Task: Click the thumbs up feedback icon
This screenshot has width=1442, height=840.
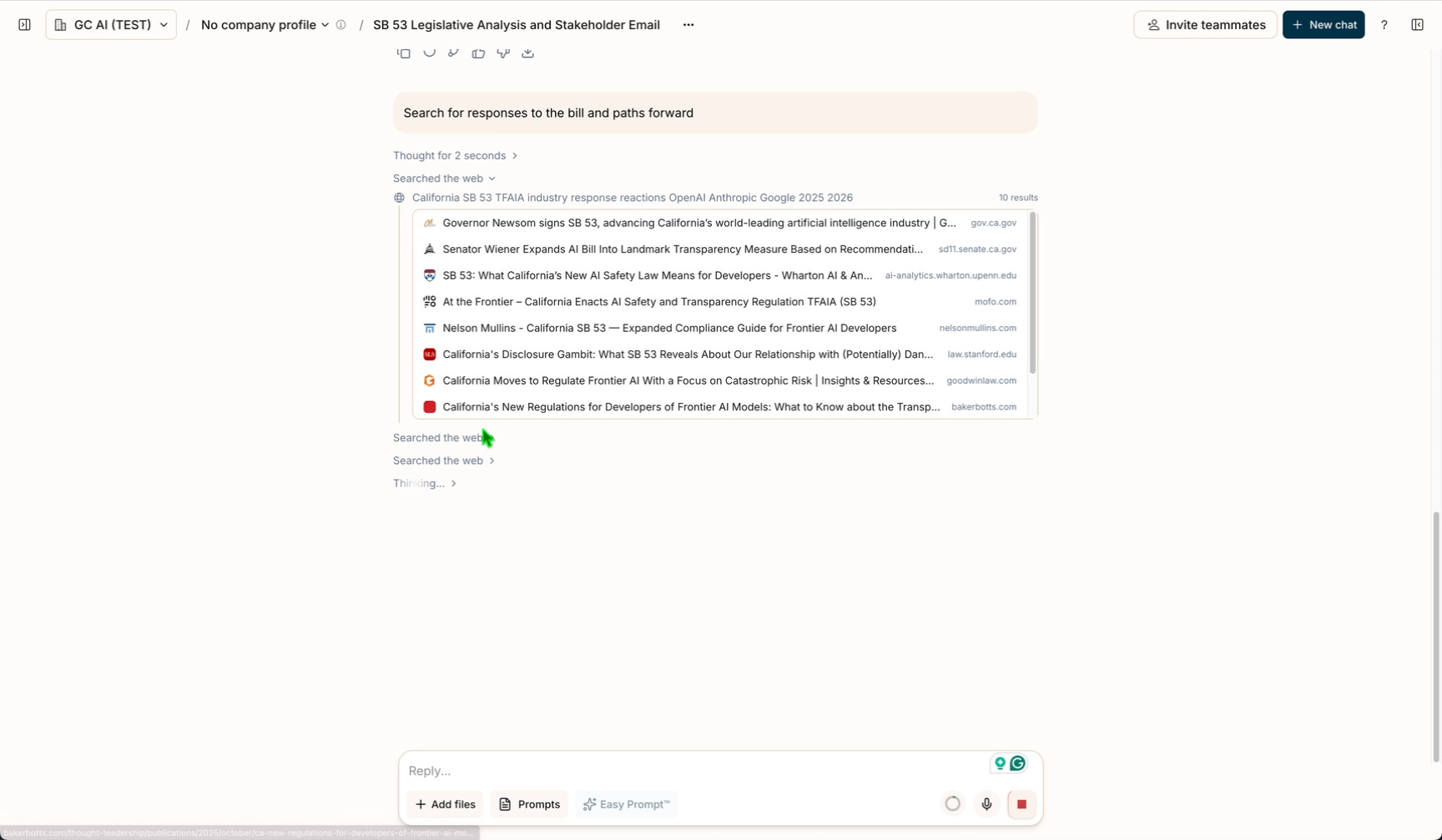Action: (478, 53)
